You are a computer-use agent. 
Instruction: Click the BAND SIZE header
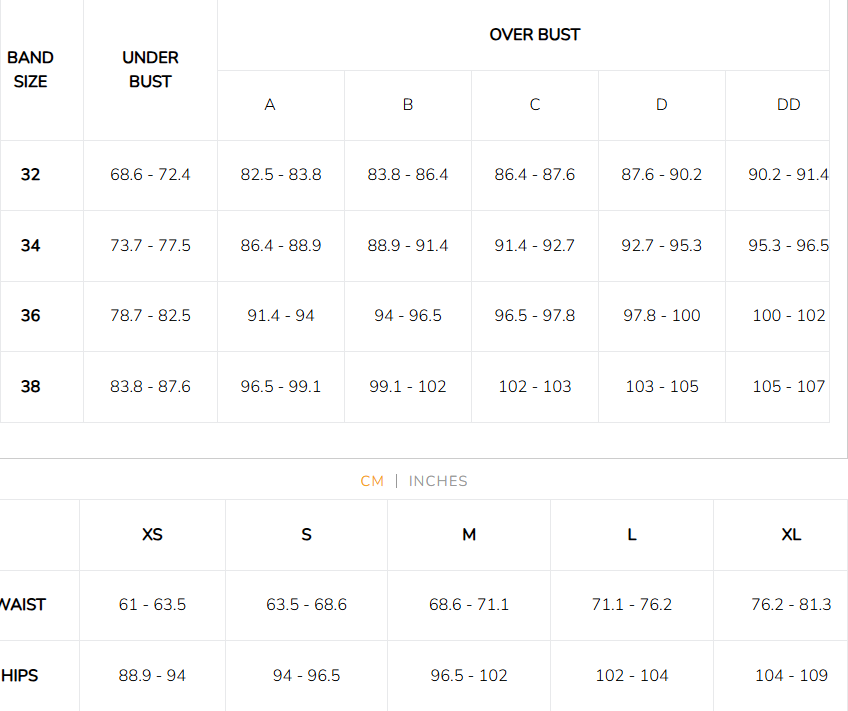point(30,70)
